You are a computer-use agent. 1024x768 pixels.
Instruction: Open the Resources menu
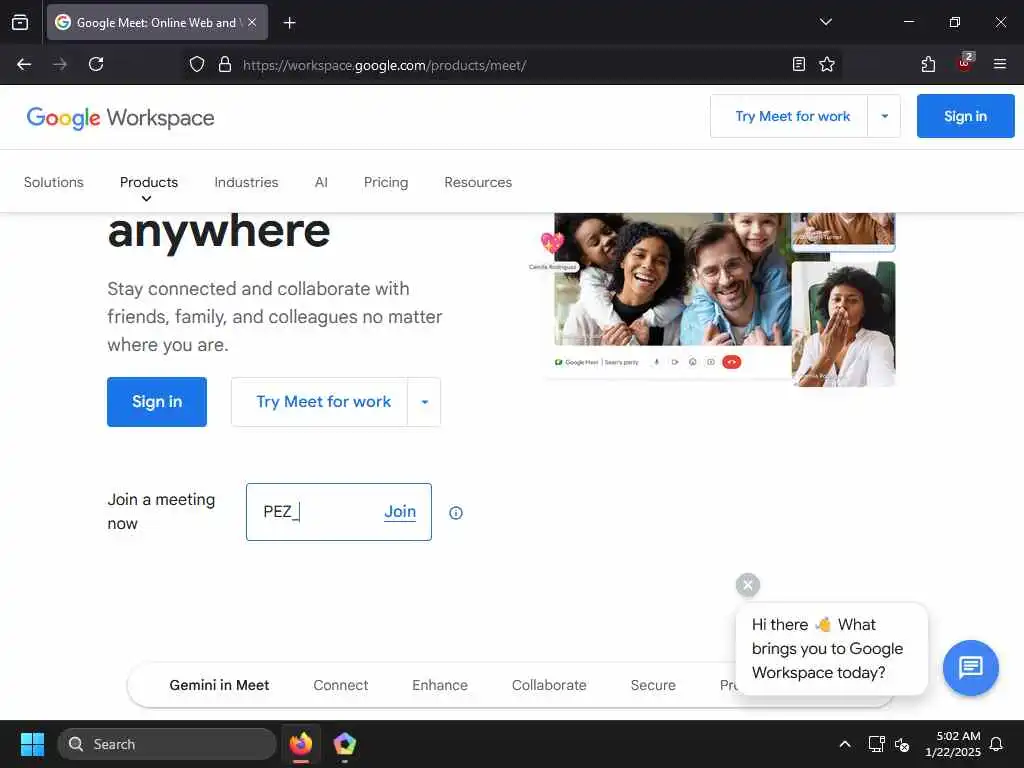[x=478, y=182]
